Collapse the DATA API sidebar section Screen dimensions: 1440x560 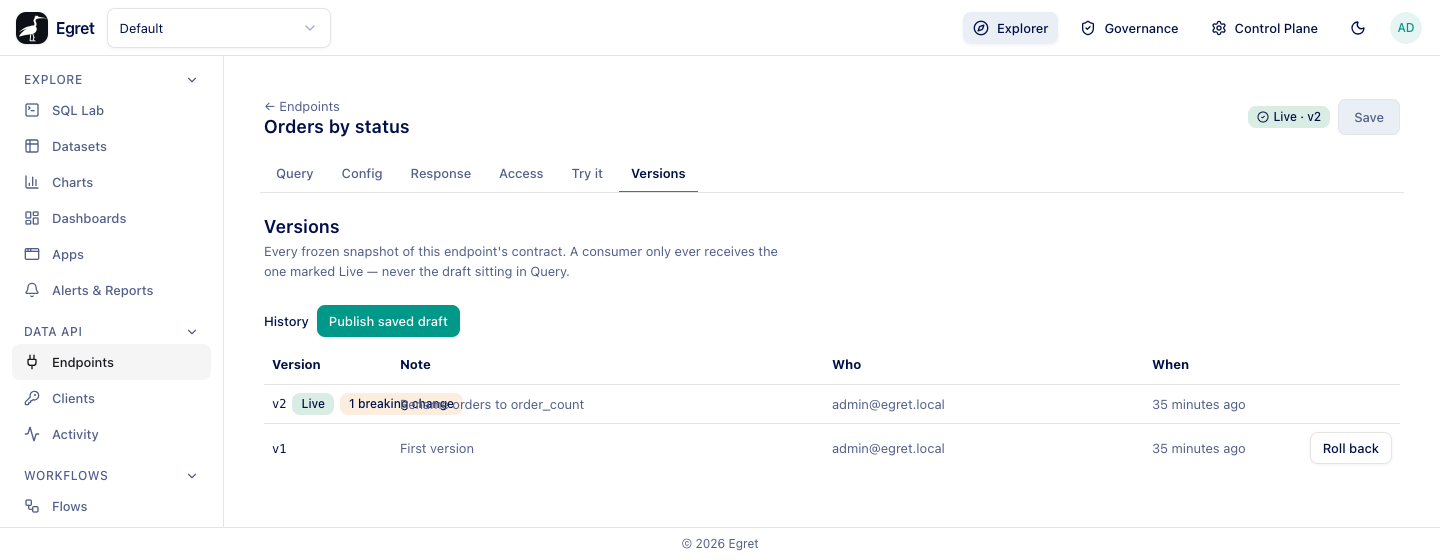coord(192,332)
